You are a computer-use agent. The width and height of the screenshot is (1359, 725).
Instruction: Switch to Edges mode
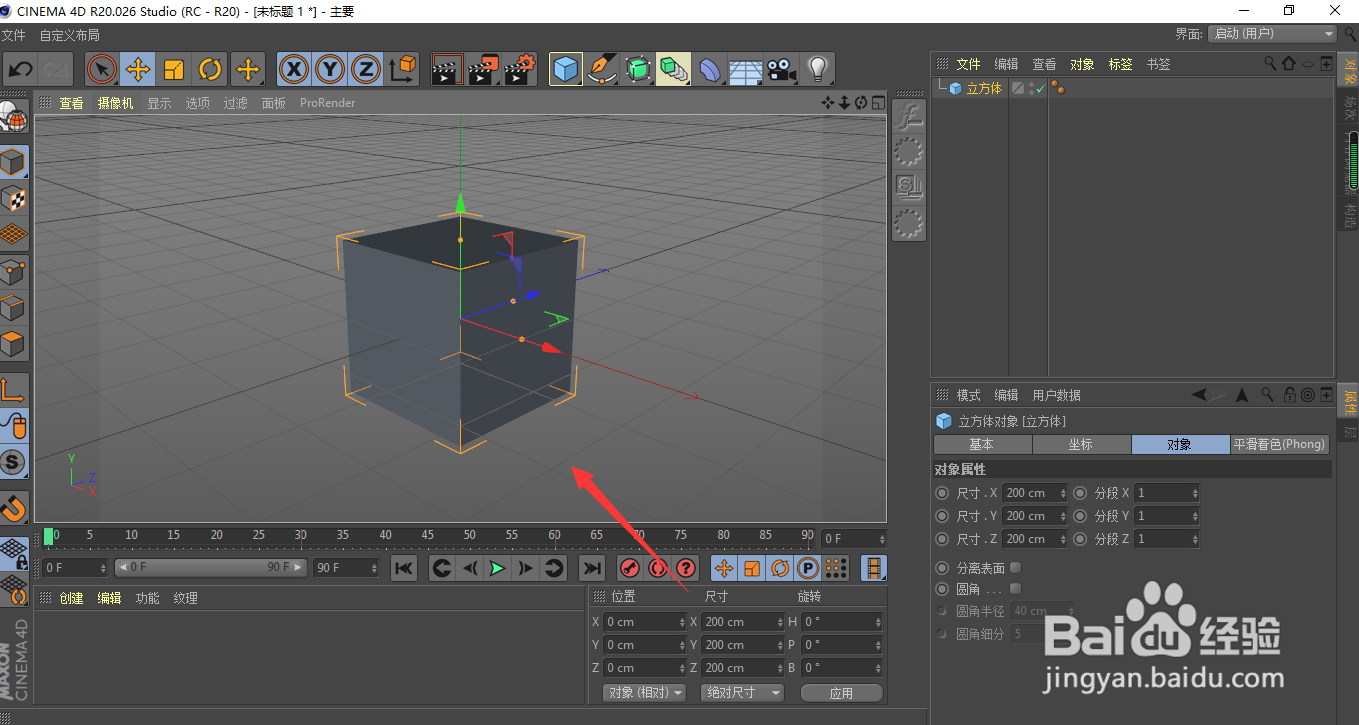(13, 308)
